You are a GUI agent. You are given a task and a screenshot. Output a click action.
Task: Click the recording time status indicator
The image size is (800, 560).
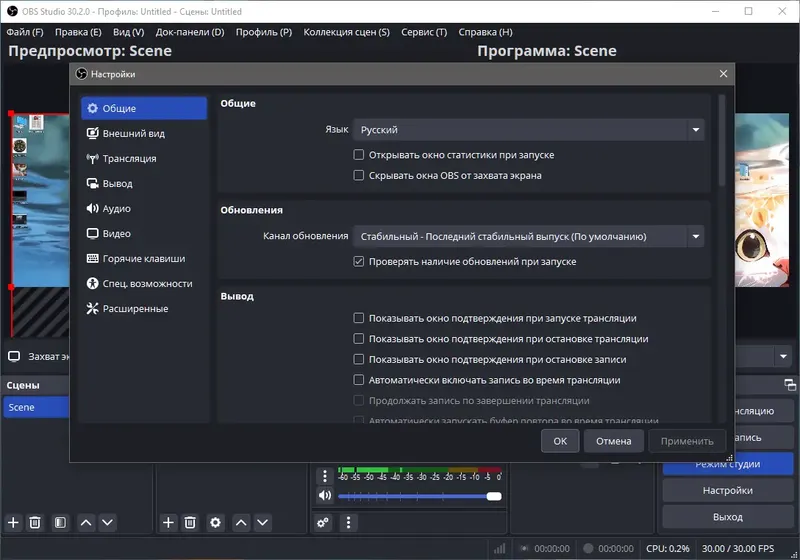(609, 548)
